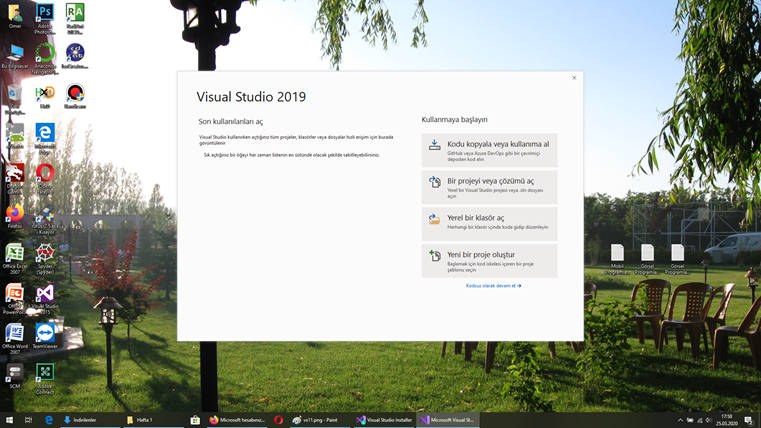Open 'Mobil Programlama' file on desktop
Screen dimensions: 761x428
point(617,258)
